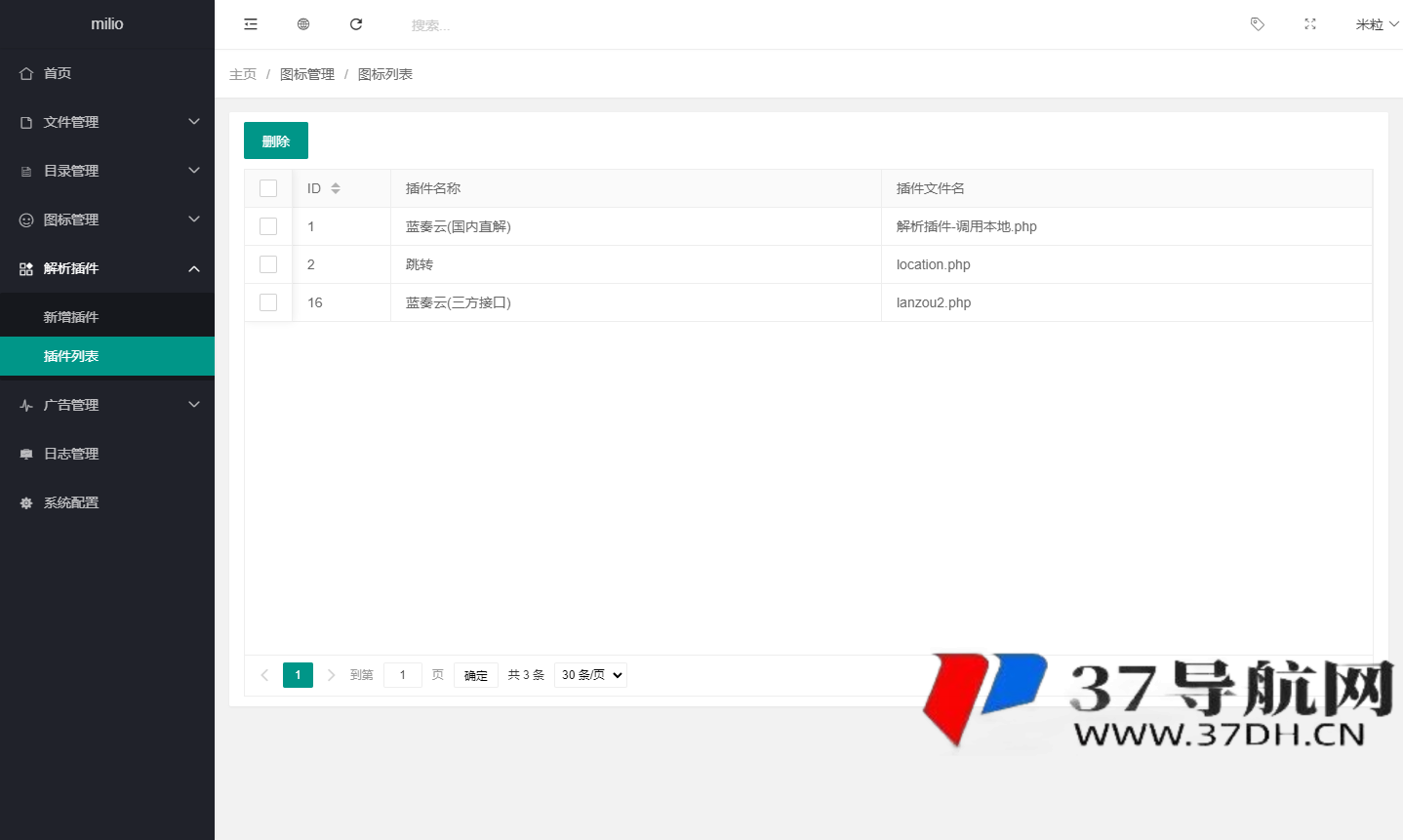Image resolution: width=1403 pixels, height=840 pixels.
Task: Check the select-all checkbox in table header
Action: tap(268, 188)
